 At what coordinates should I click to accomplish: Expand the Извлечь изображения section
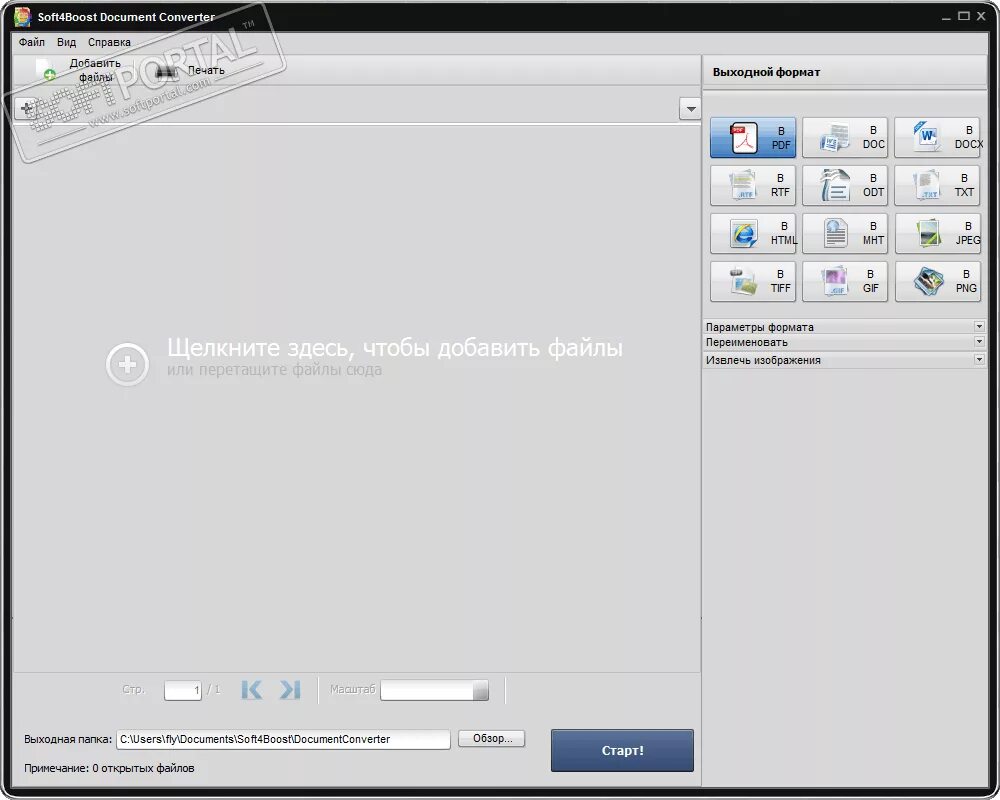(x=845, y=360)
